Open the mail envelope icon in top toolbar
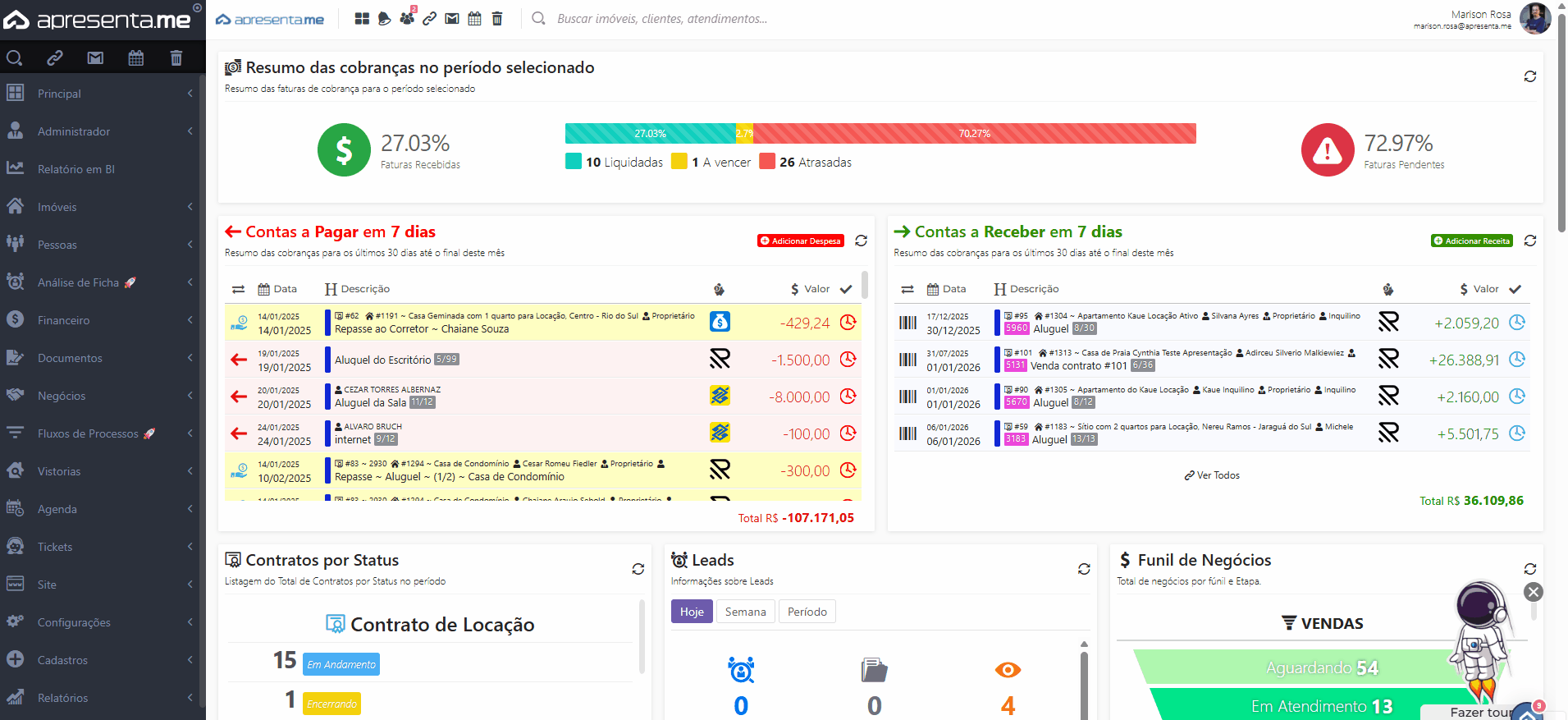 452,18
